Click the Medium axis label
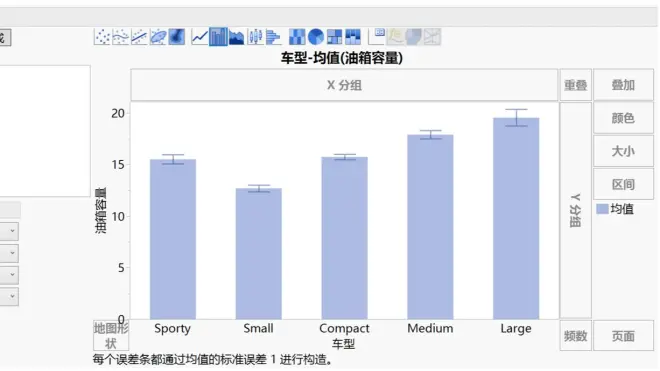The height and width of the screenshot is (371, 660). click(x=430, y=328)
